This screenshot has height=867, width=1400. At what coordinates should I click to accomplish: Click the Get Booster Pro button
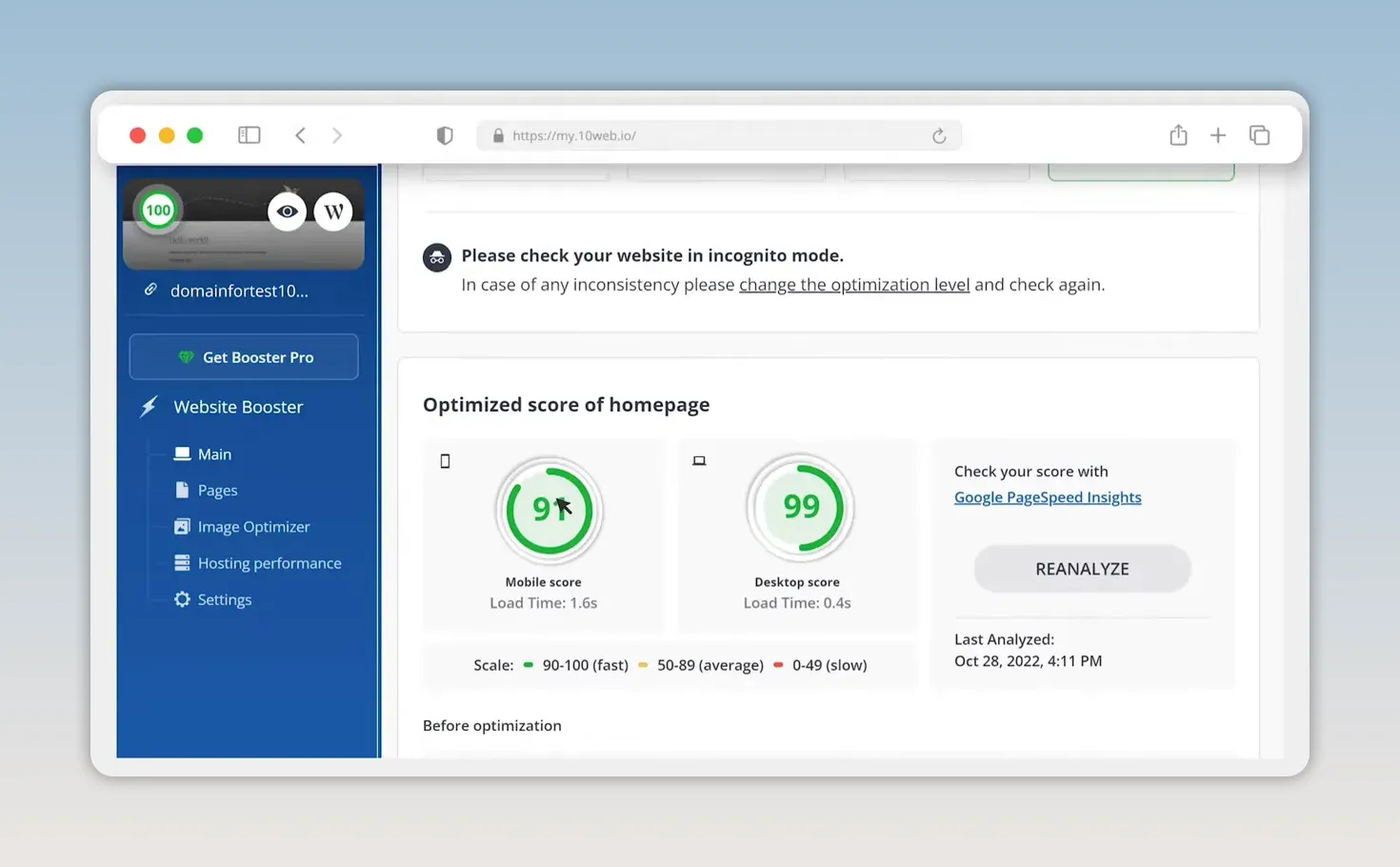(x=244, y=356)
